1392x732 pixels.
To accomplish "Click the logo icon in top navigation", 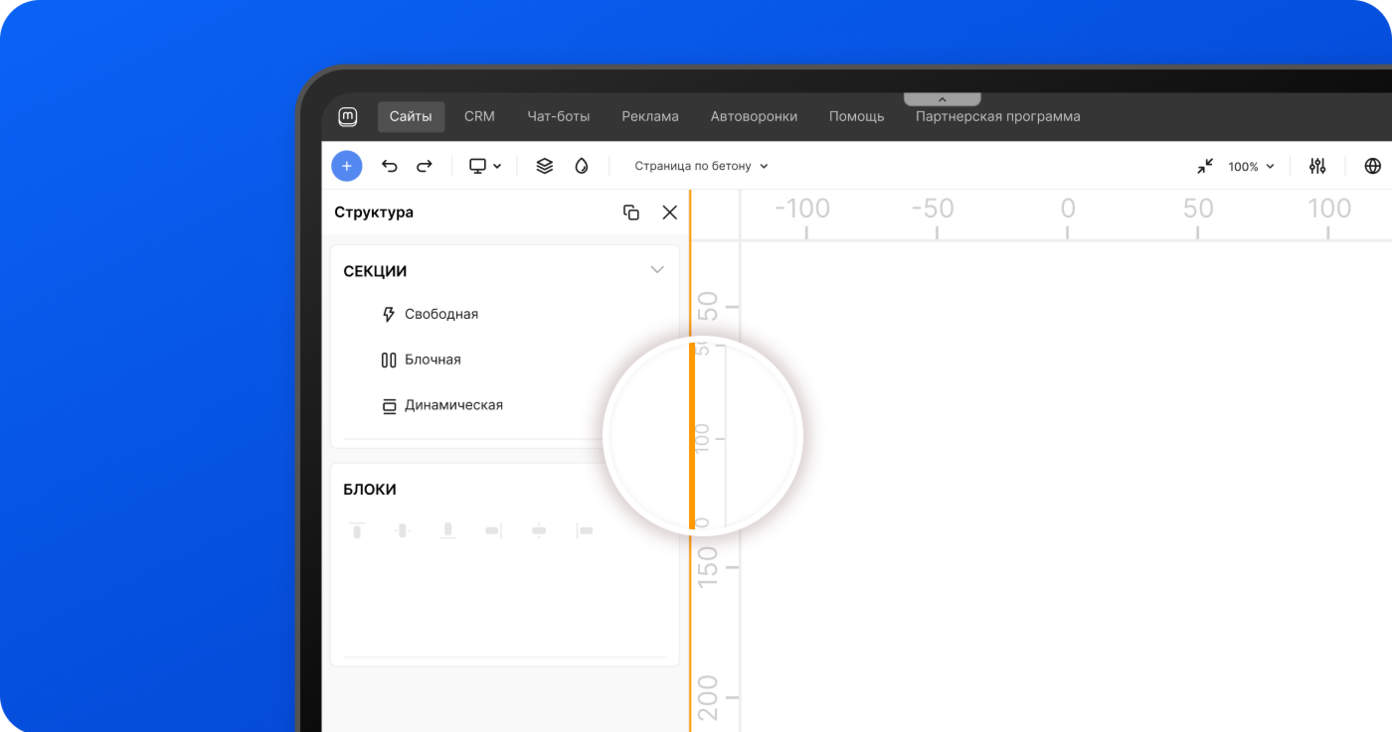I will [348, 116].
